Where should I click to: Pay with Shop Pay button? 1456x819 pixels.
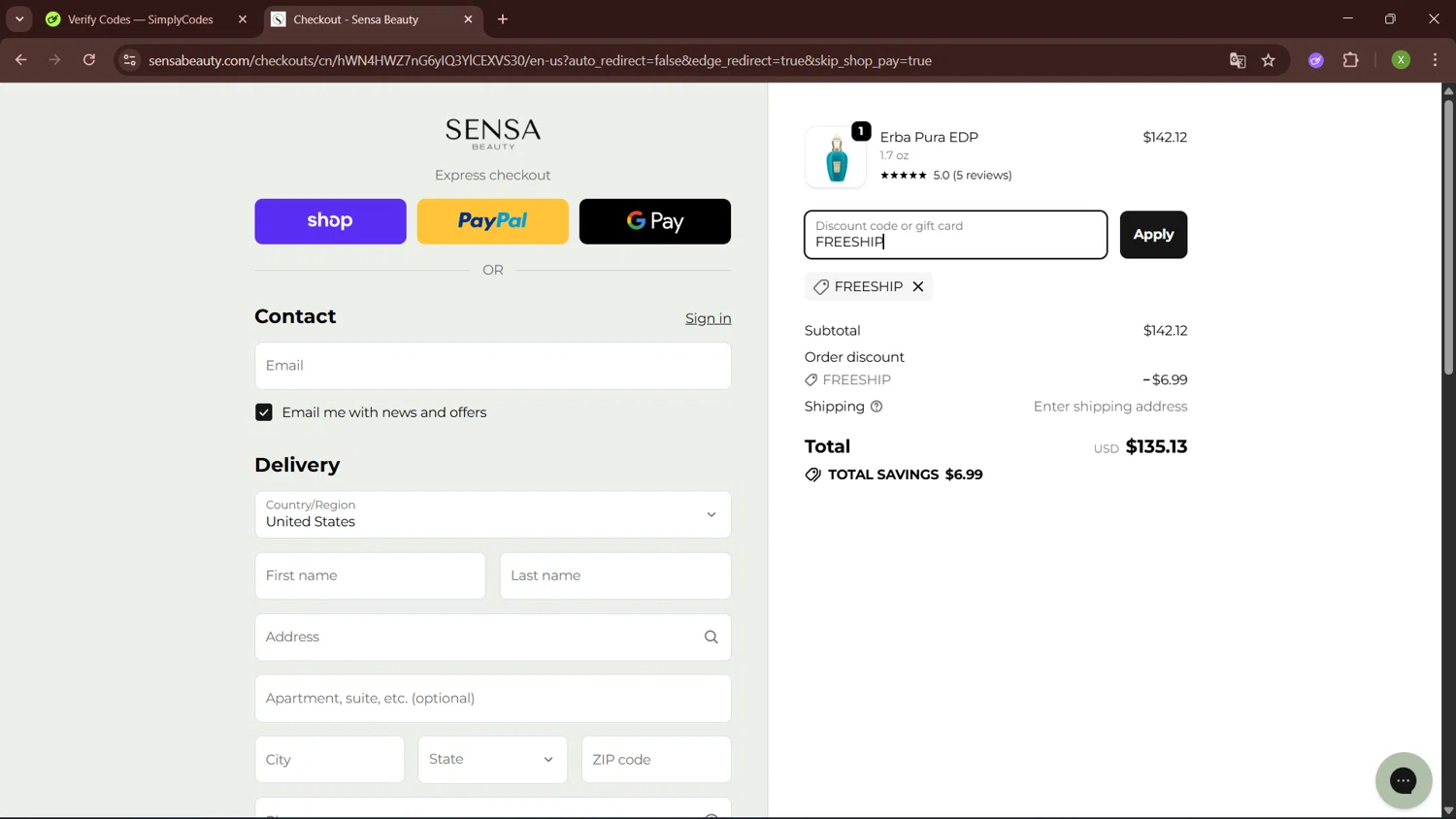pos(330,221)
